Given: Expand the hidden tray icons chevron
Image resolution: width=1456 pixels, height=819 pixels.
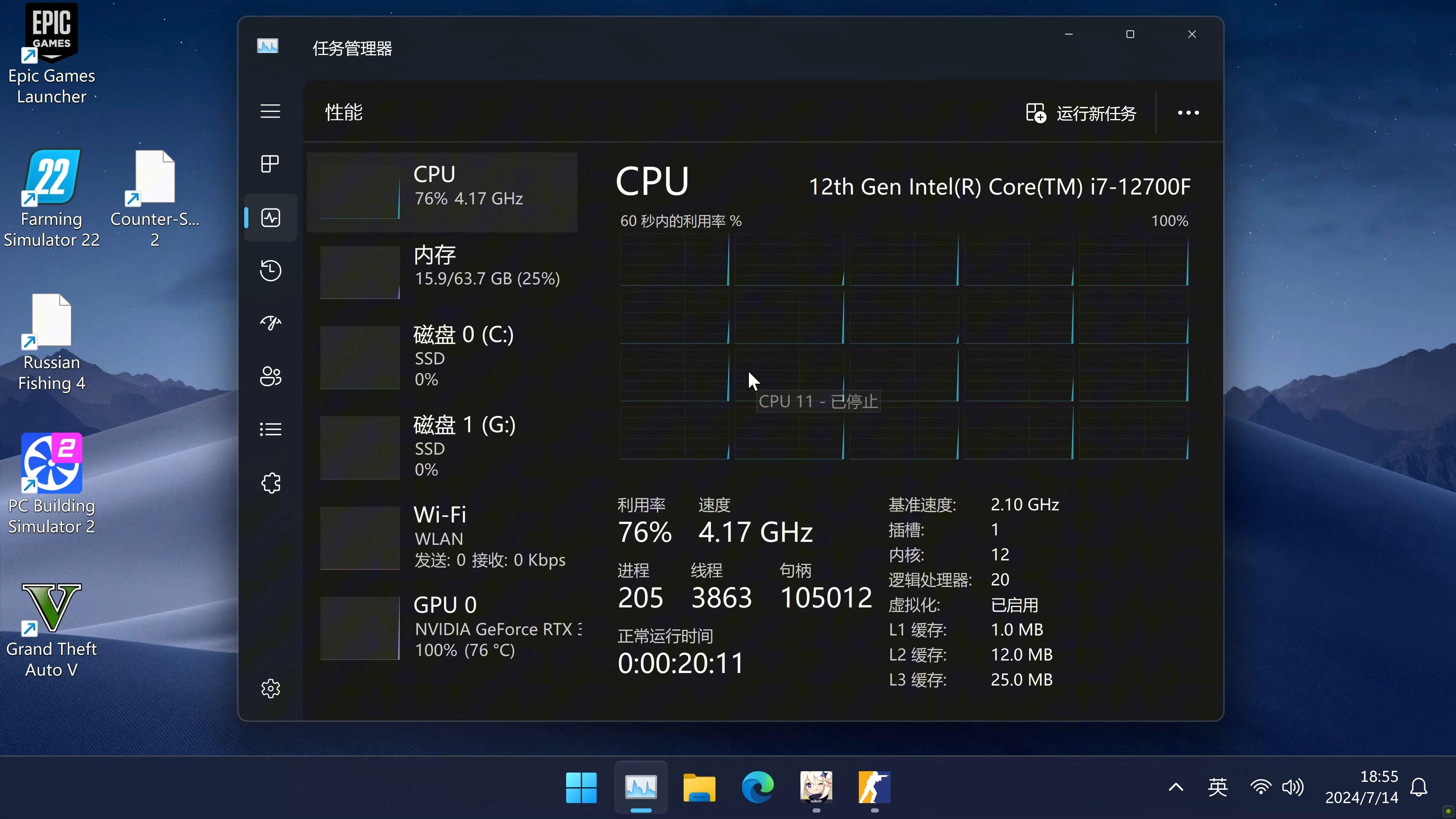Looking at the screenshot, I should click(x=1176, y=788).
